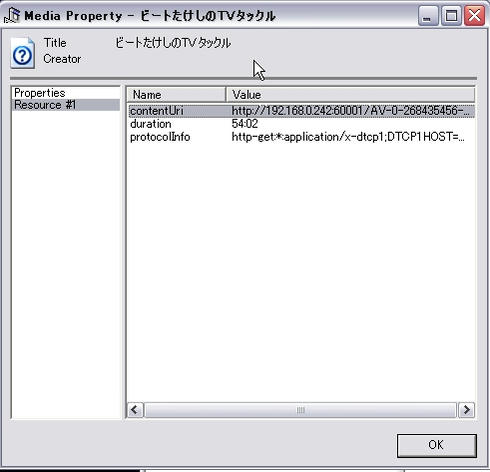Maximize the Media Property window
490x472 pixels.
[451, 16]
